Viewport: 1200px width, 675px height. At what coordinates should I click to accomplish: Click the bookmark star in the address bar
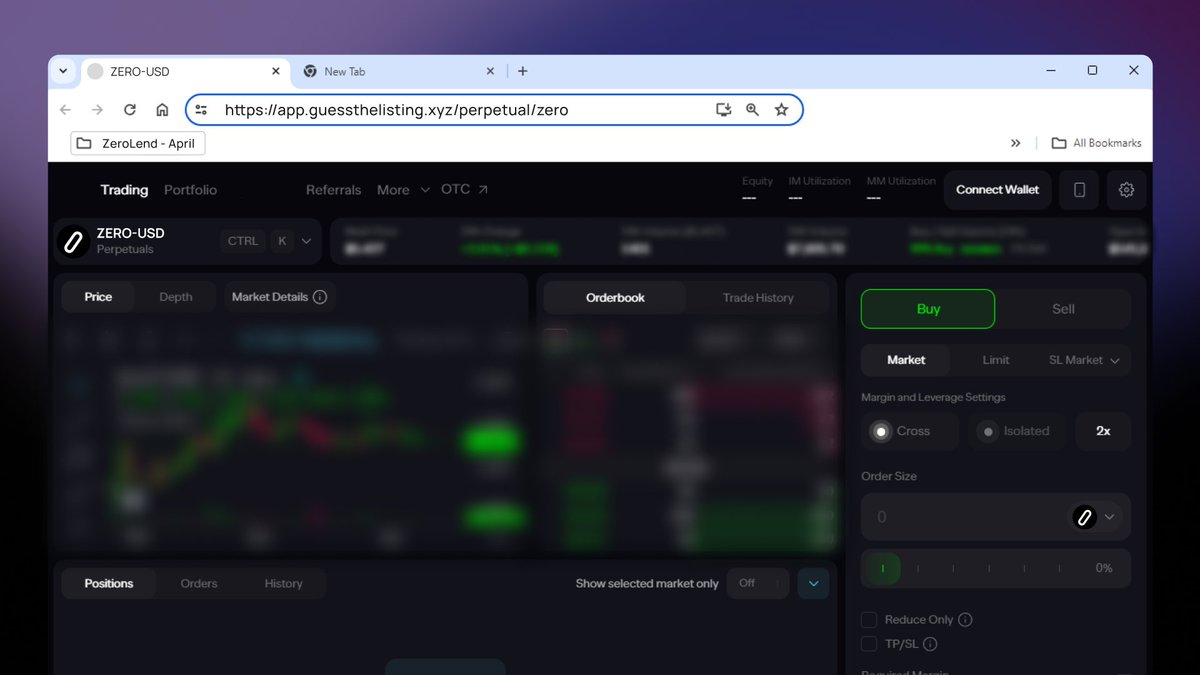(x=781, y=110)
